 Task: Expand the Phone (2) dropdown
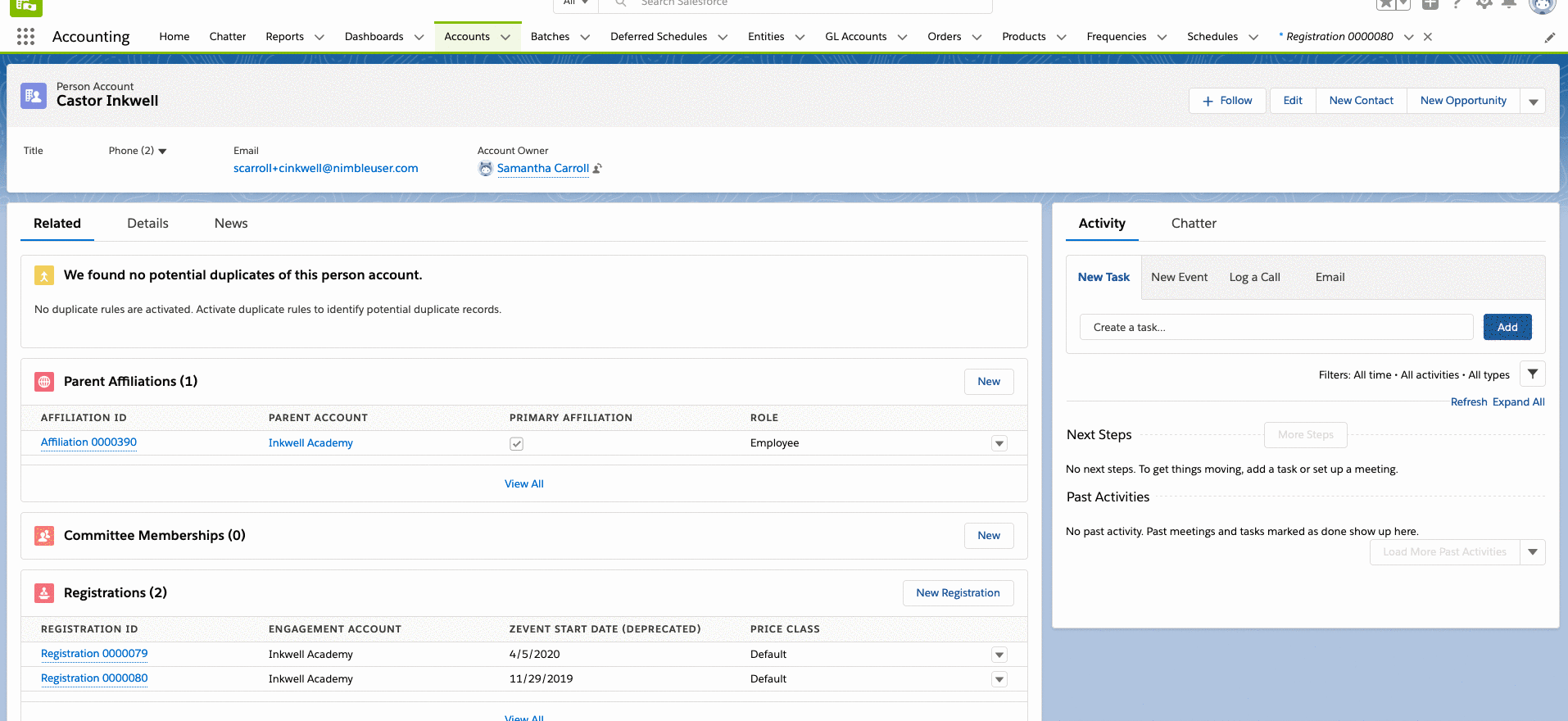click(162, 152)
